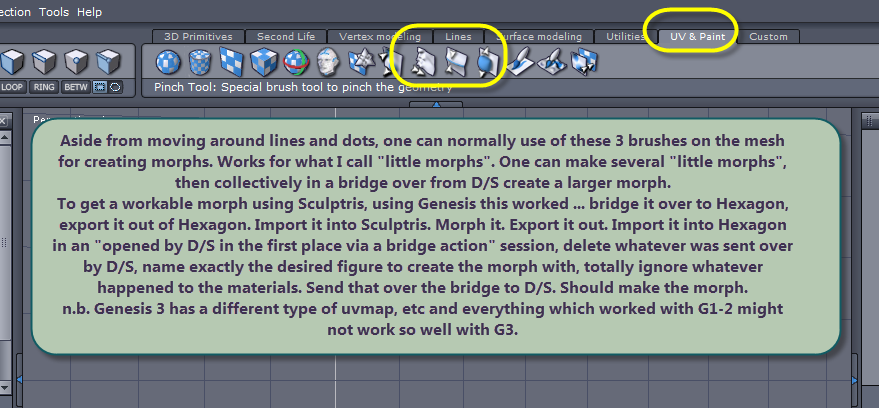Pick the cubic checkered projection icon

(263, 61)
